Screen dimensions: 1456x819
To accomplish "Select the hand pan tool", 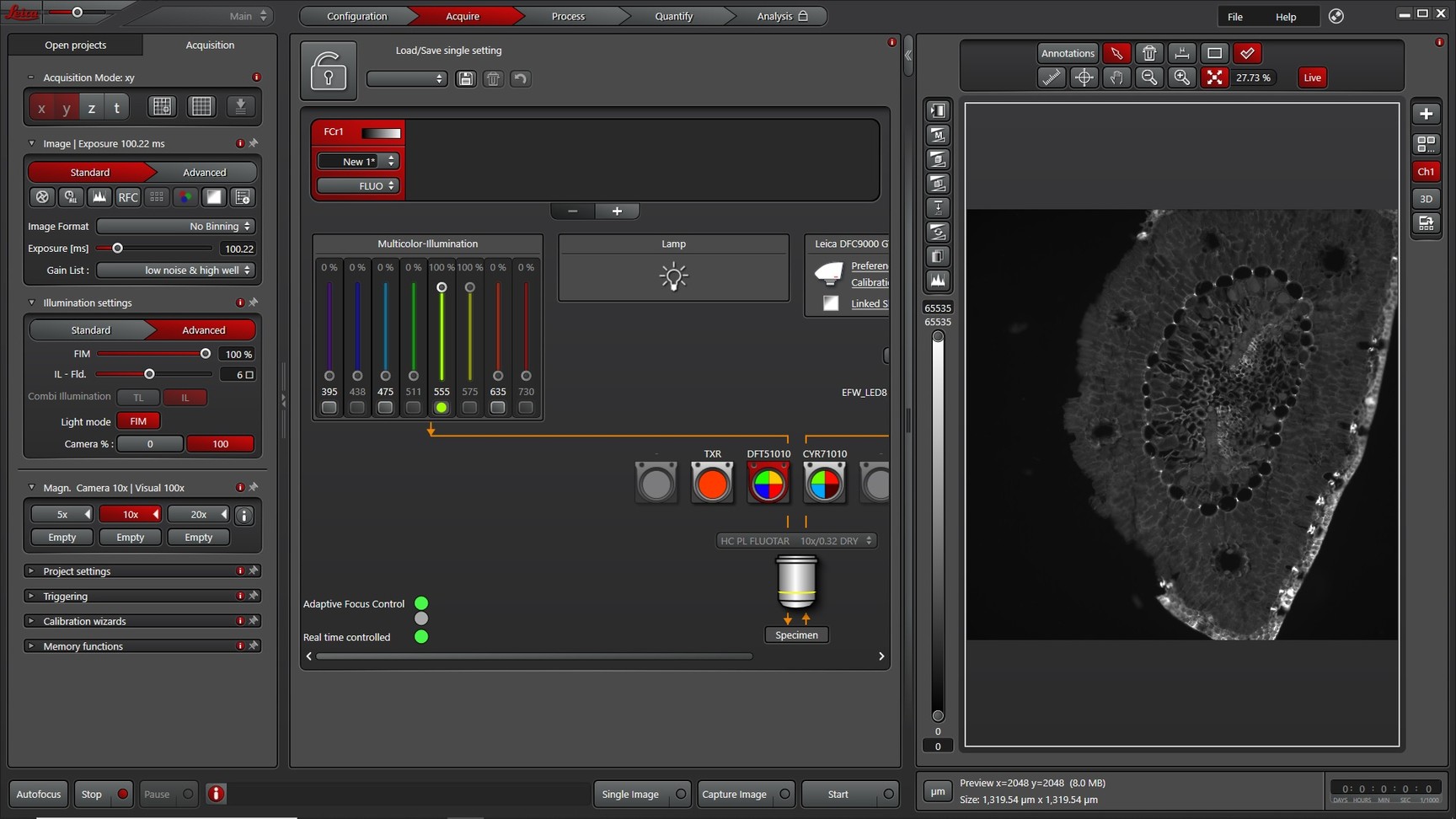I will click(1116, 78).
